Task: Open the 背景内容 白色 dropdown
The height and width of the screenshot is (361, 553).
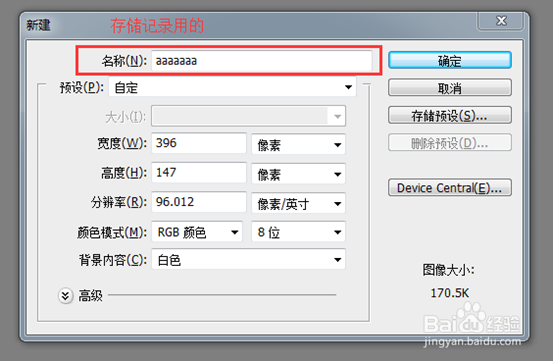Action: pos(248,259)
